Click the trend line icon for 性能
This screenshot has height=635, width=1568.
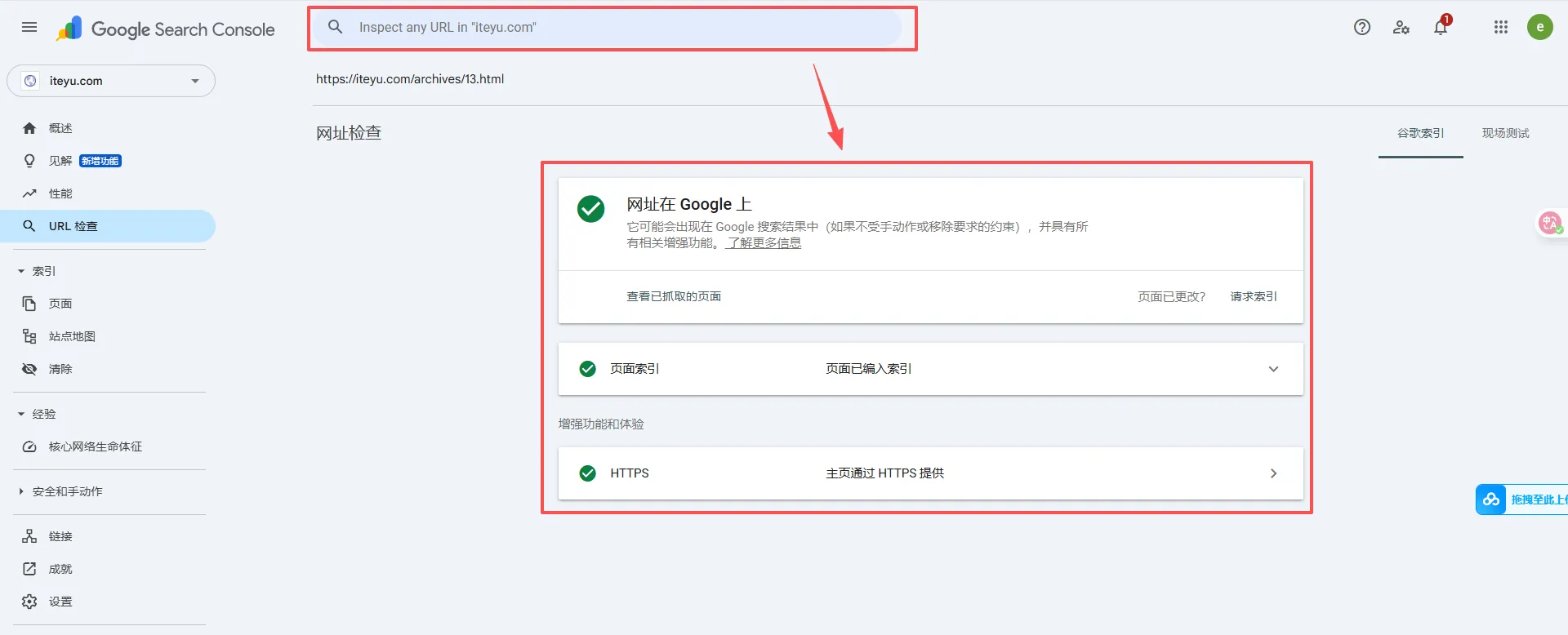click(29, 193)
